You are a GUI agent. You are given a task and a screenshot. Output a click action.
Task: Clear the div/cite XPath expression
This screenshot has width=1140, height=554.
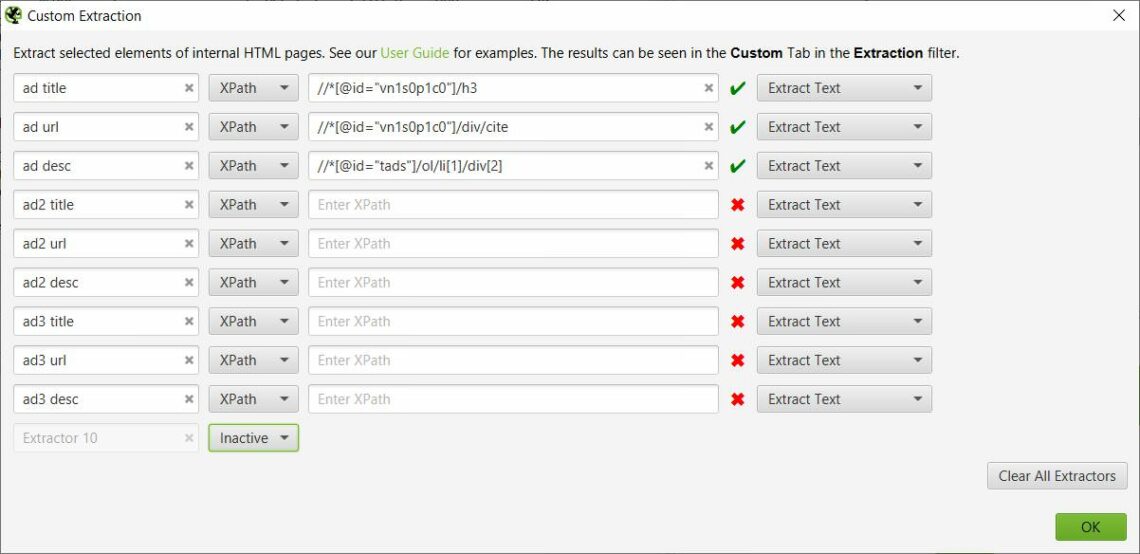click(x=709, y=127)
